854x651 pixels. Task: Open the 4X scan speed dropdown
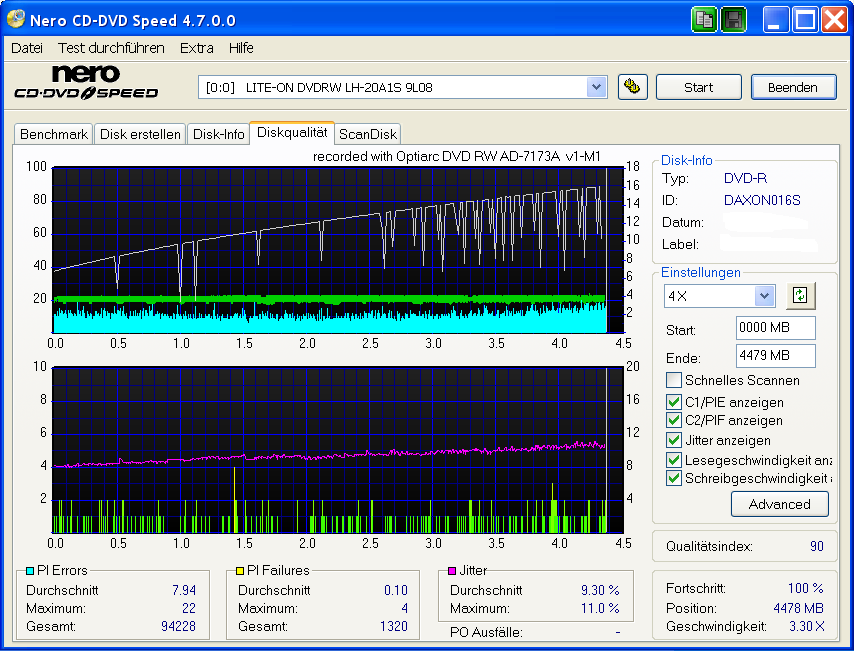pos(764,295)
